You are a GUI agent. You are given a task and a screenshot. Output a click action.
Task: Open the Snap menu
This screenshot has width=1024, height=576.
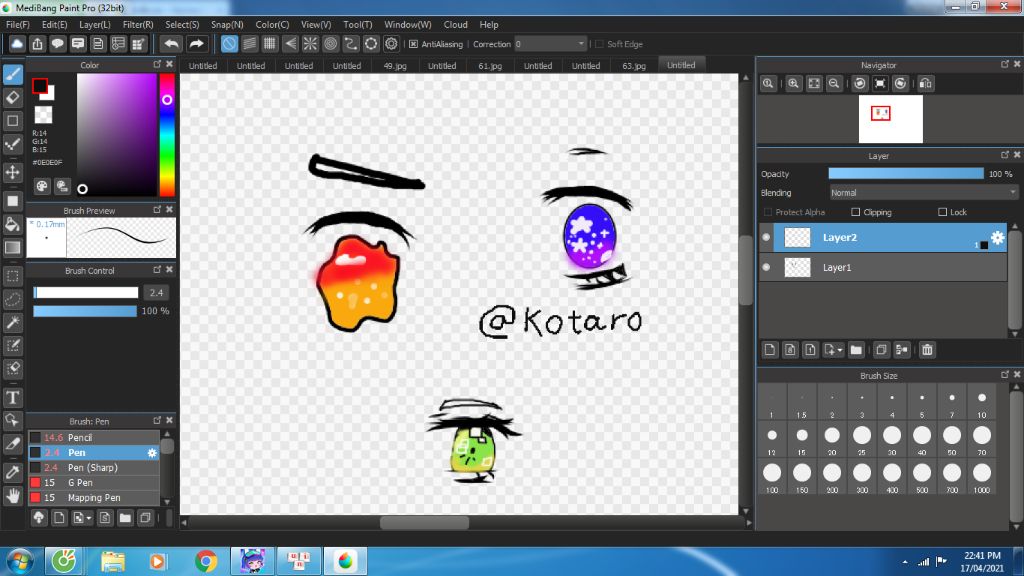(x=227, y=25)
